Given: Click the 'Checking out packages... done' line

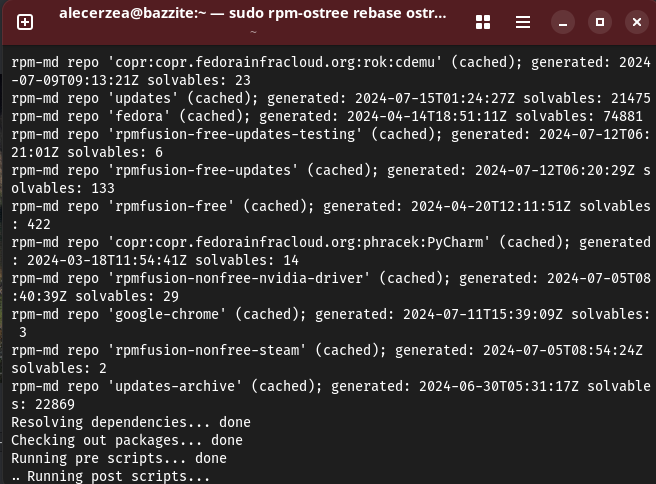Looking at the screenshot, I should click(x=126, y=440).
